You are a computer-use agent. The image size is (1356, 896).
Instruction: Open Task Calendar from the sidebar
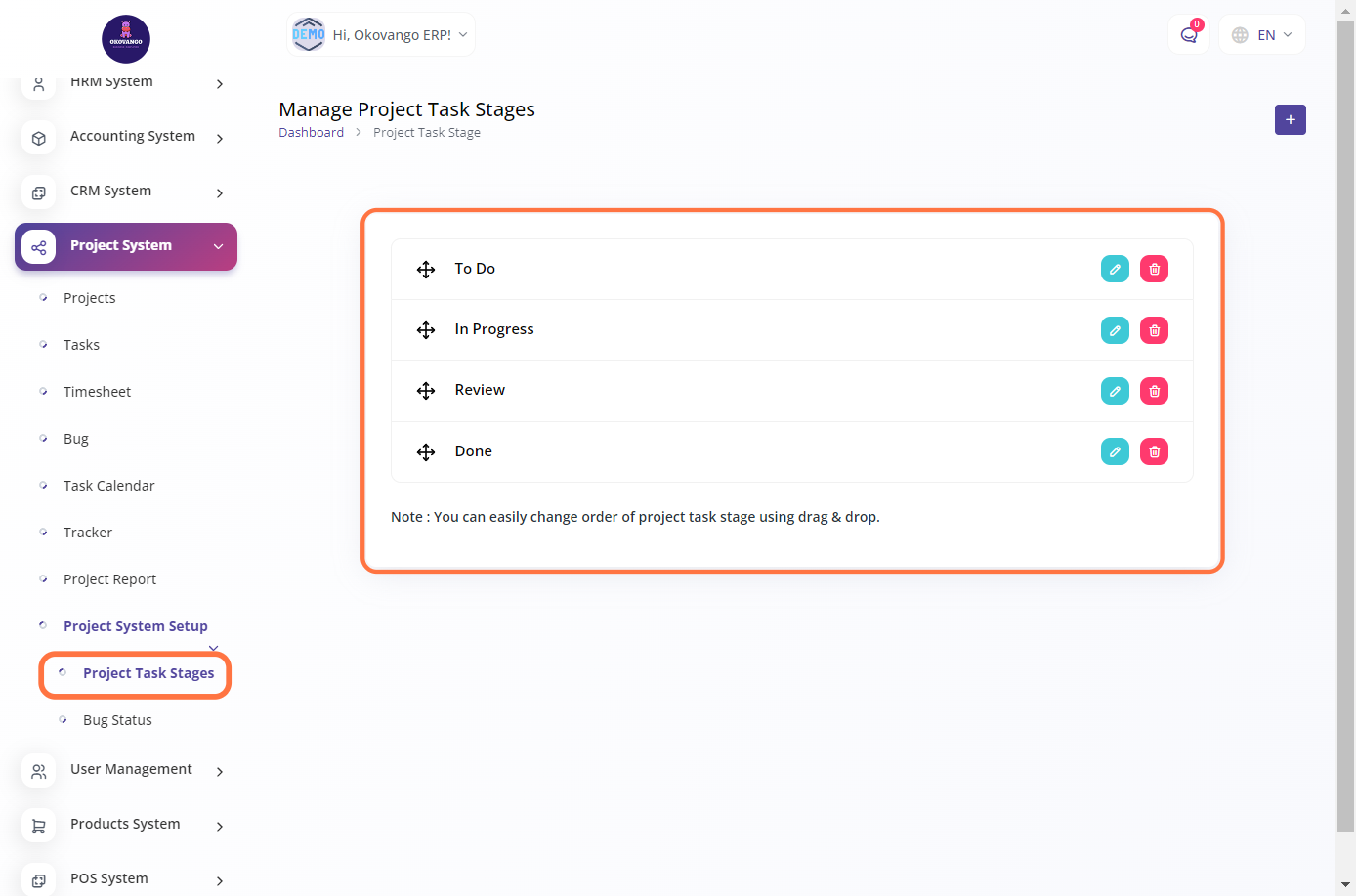[108, 486]
